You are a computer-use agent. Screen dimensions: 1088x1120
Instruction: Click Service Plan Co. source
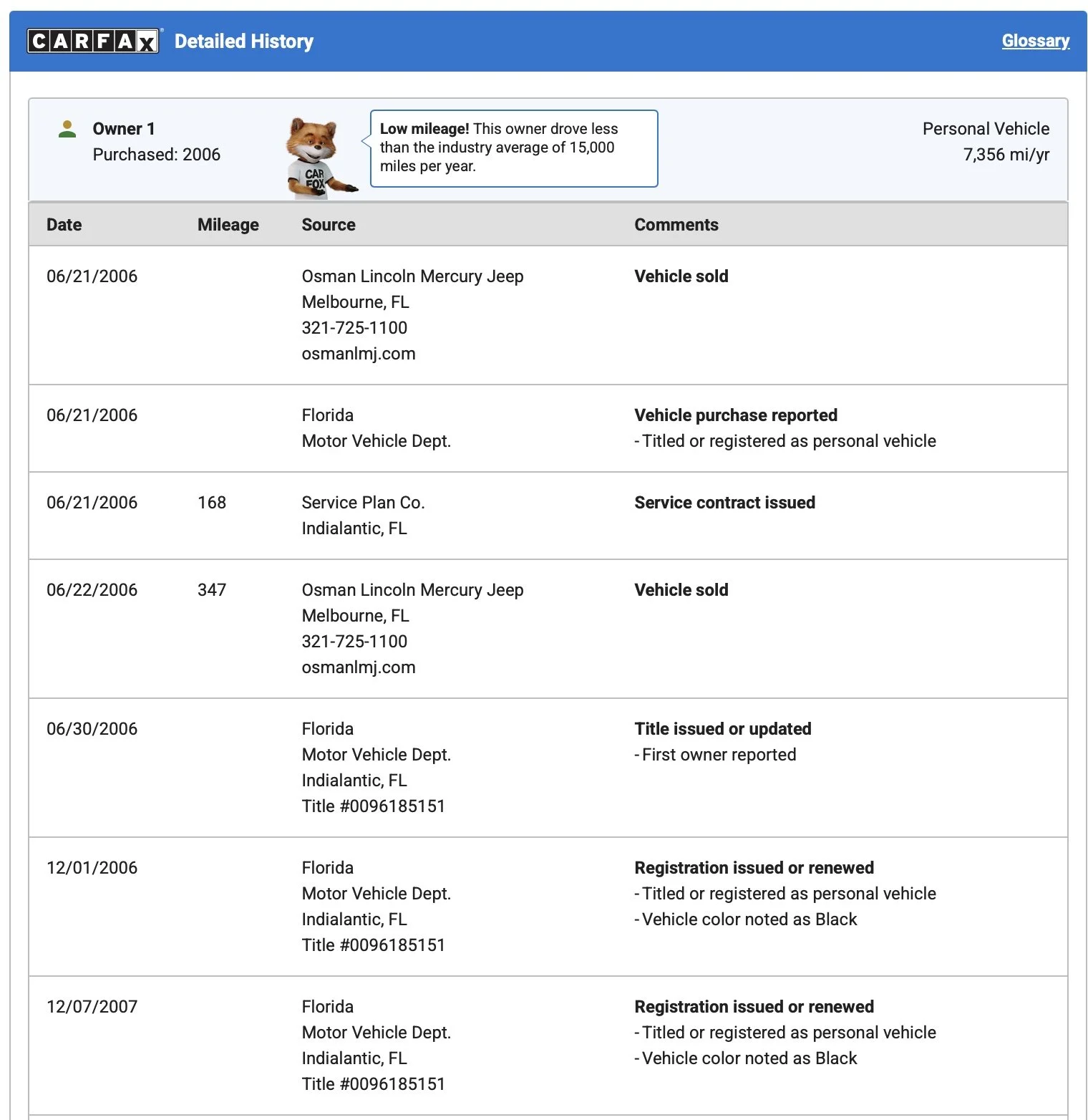pos(363,503)
